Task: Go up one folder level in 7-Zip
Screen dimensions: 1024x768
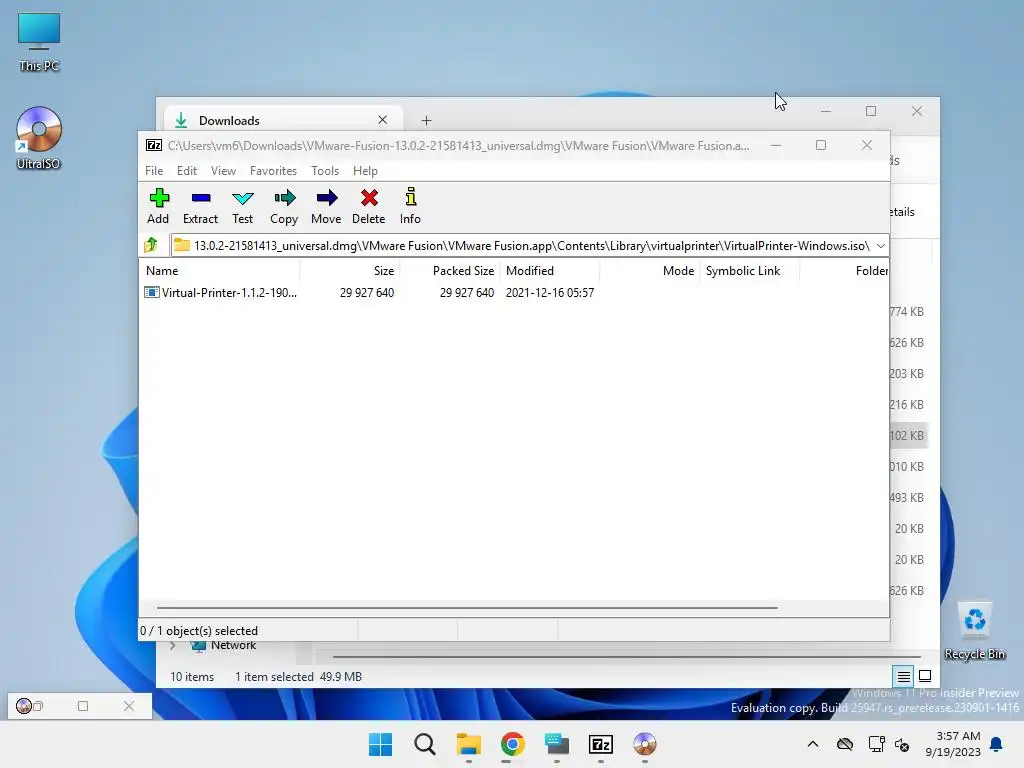Action: 152,245
